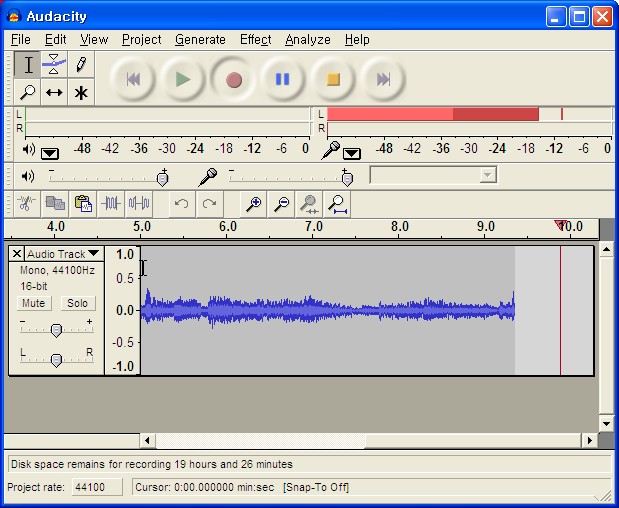Open the Analyze menu
Screen dimensions: 619x508
click(x=308, y=39)
